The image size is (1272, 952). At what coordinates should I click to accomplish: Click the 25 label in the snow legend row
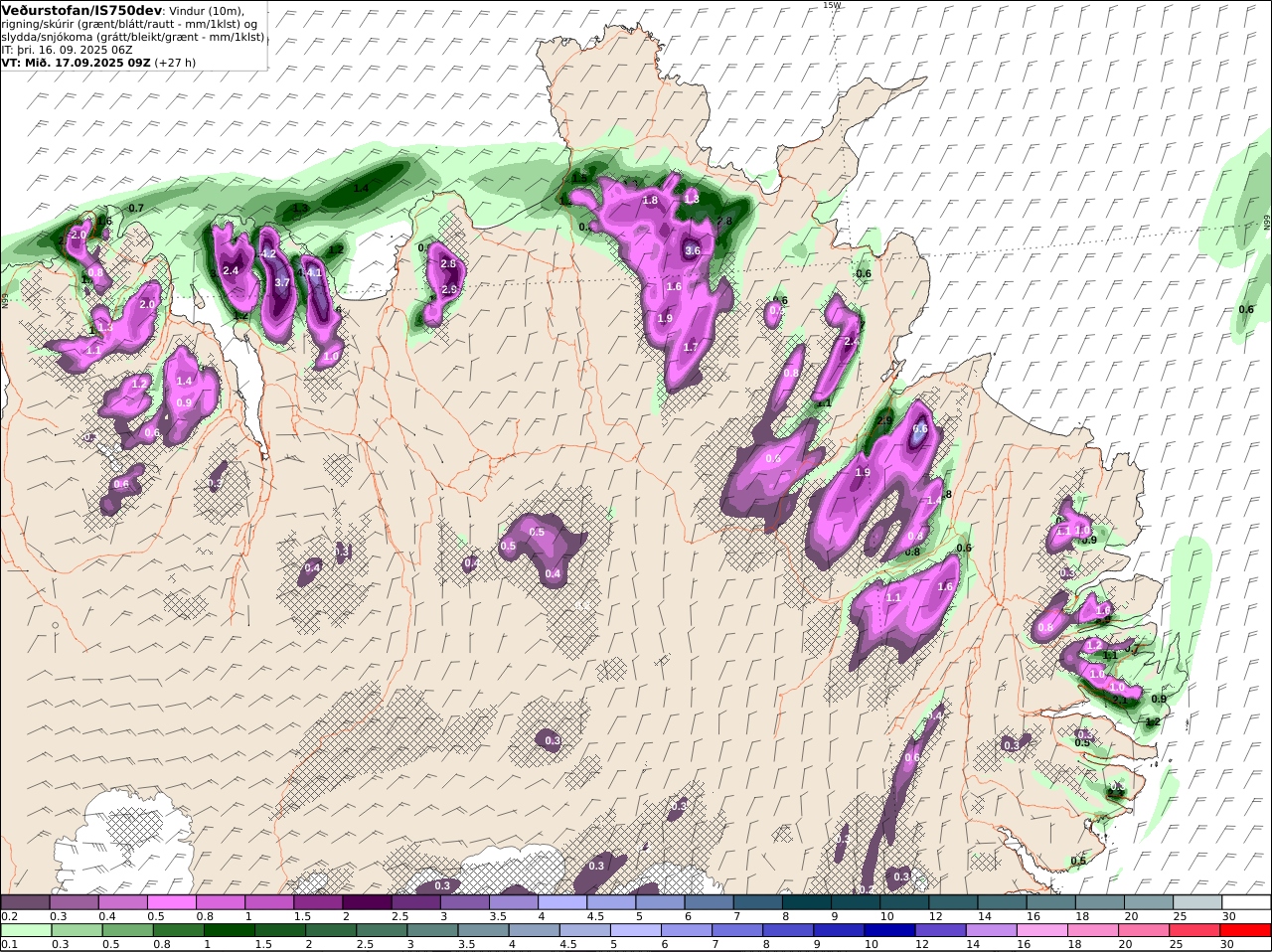coord(1179,916)
